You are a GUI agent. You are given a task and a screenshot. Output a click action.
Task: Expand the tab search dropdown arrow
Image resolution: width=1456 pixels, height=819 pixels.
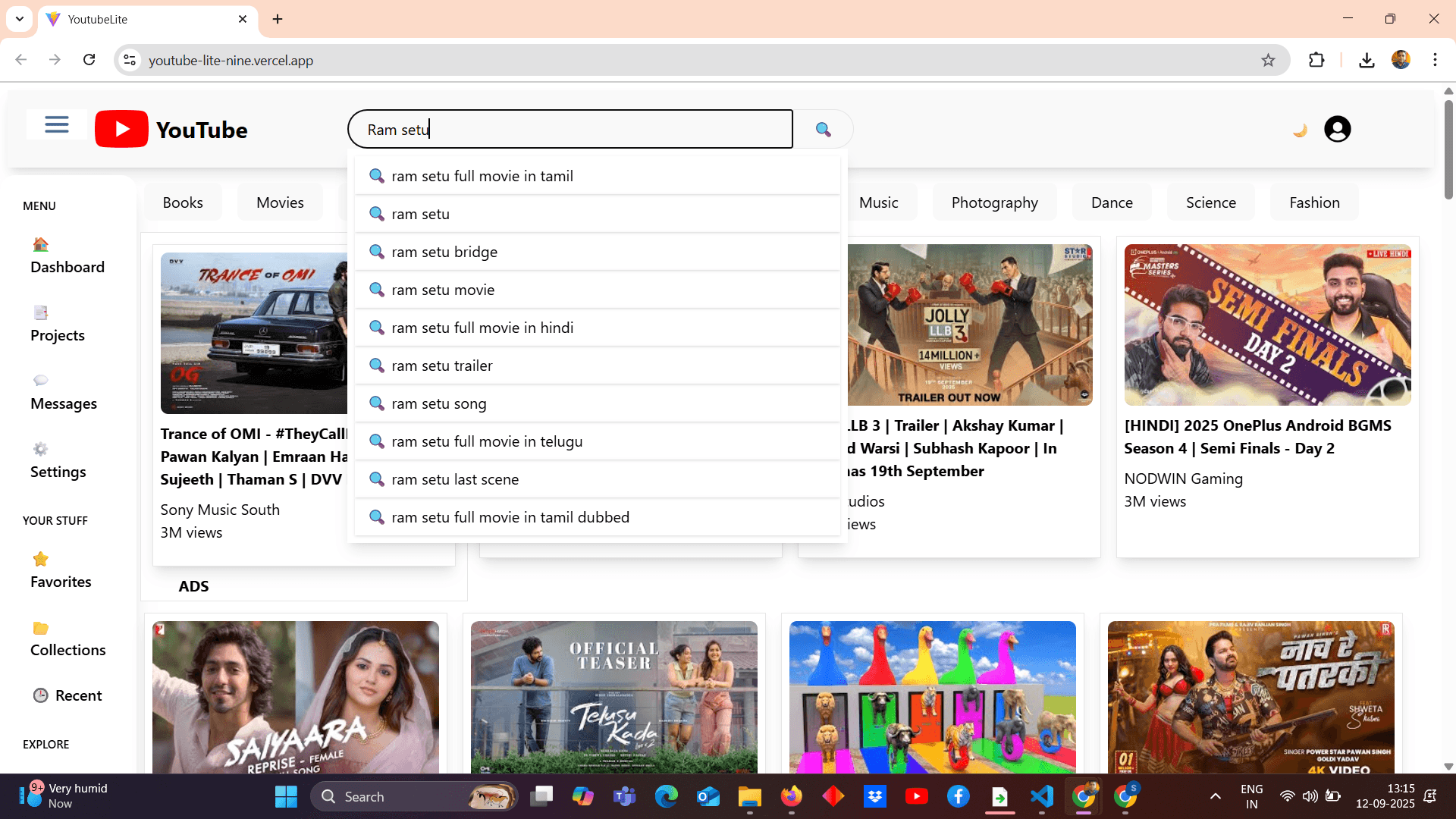(x=20, y=19)
